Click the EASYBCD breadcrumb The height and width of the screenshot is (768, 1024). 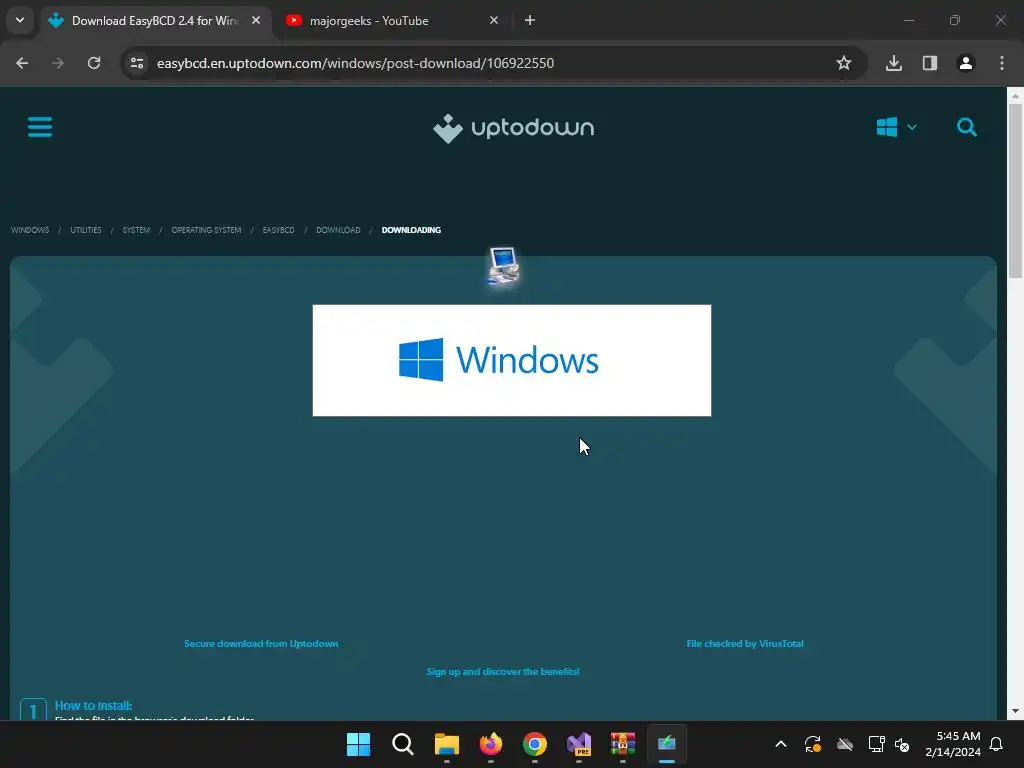(278, 230)
